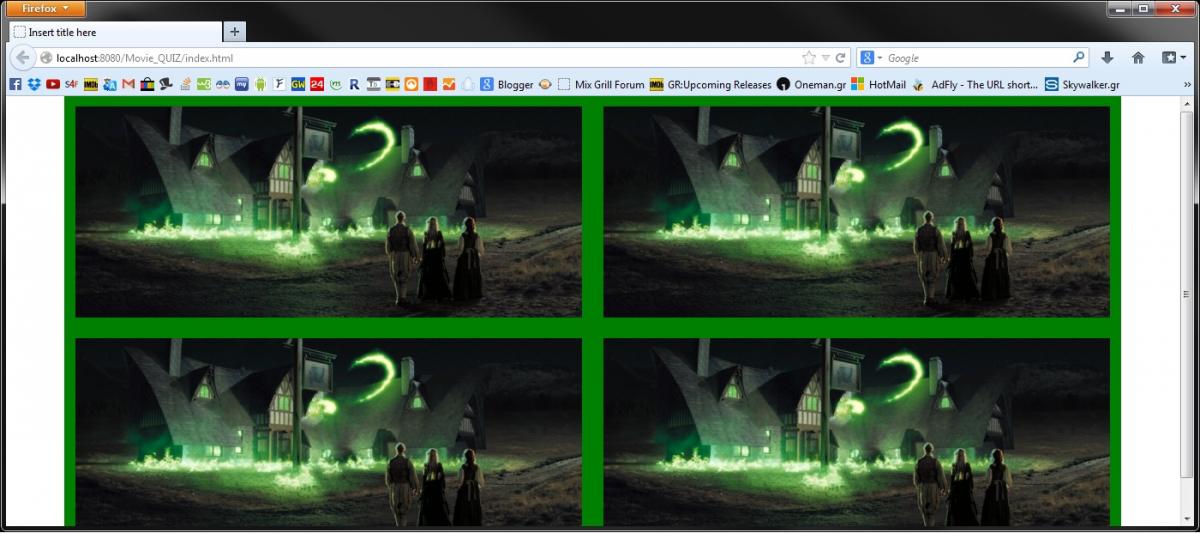
Task: Open the blue R bookmark icon
Action: pos(354,85)
